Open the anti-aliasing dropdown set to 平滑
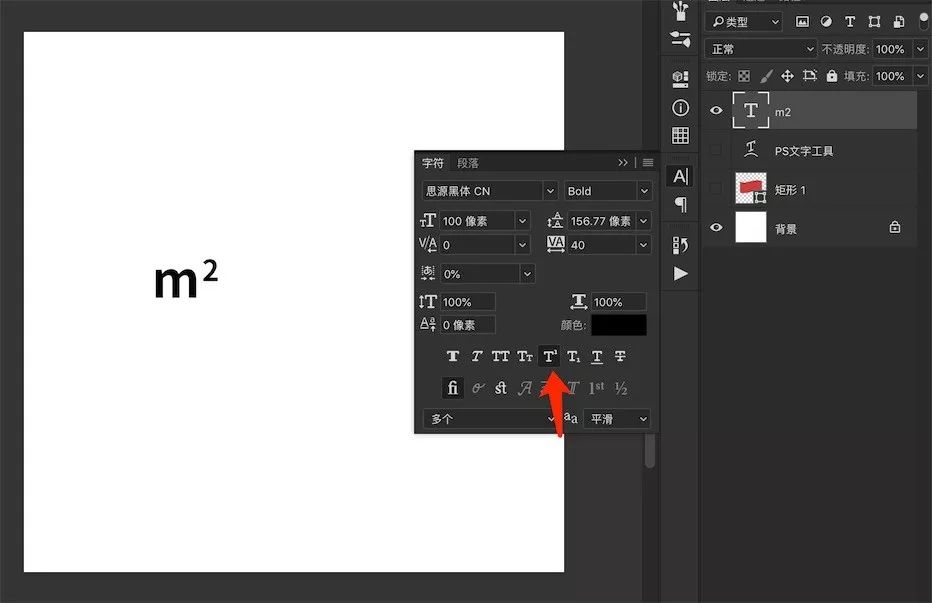The image size is (932, 603). point(616,418)
